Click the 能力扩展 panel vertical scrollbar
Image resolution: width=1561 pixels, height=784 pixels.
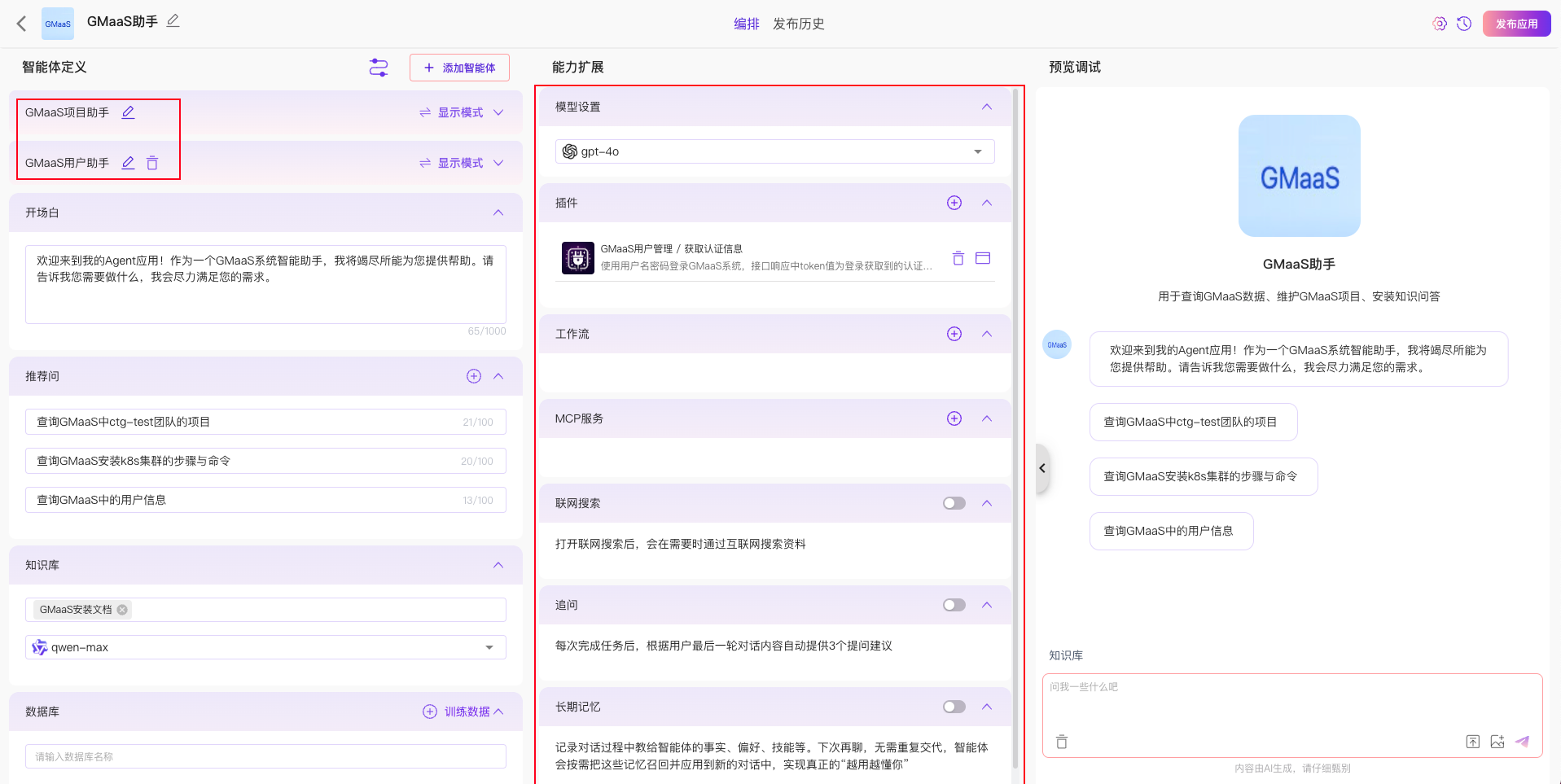[x=1015, y=427]
